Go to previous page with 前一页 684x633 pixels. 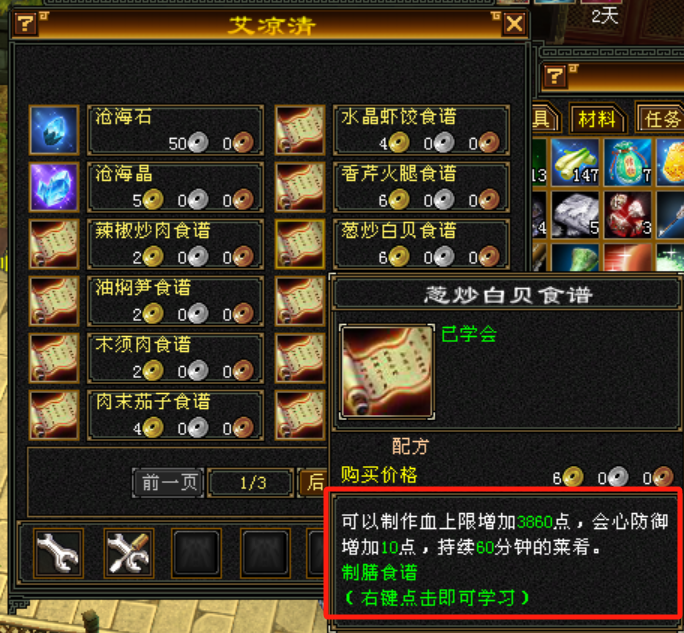tap(168, 483)
